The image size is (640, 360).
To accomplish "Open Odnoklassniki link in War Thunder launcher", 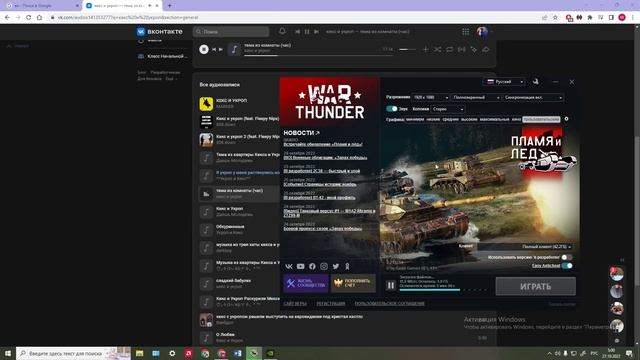I will (x=347, y=267).
